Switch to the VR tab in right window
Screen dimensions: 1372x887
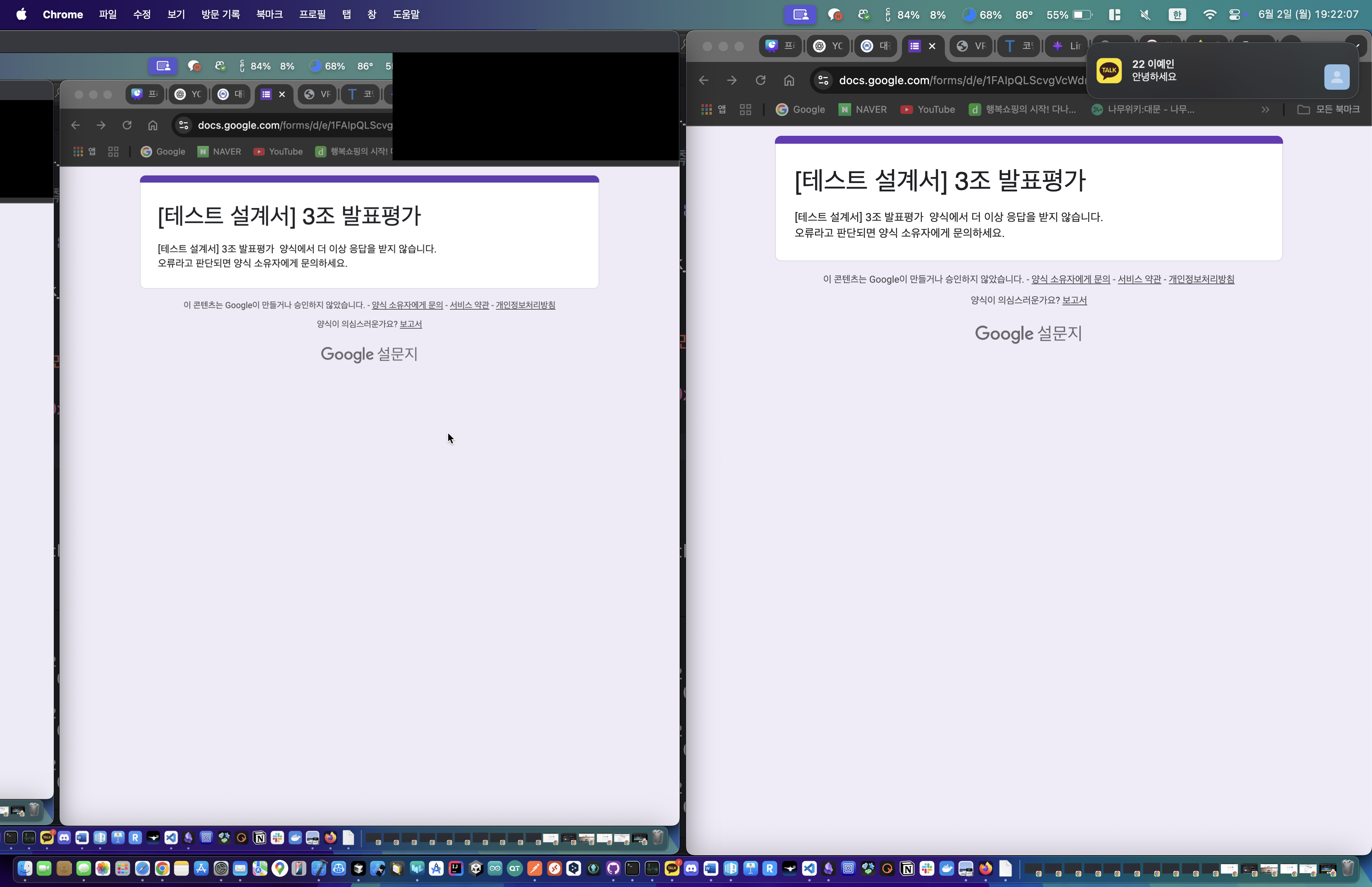971,46
